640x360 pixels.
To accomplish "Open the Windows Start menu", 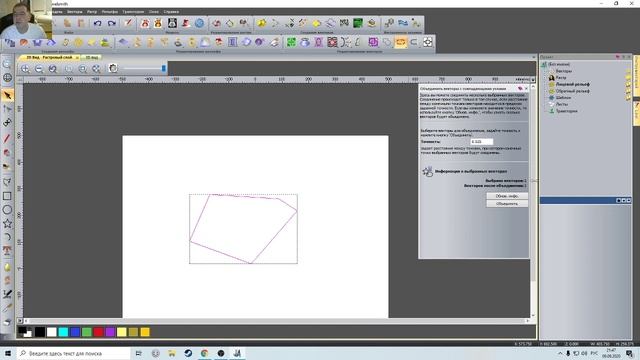I will tap(8, 353).
